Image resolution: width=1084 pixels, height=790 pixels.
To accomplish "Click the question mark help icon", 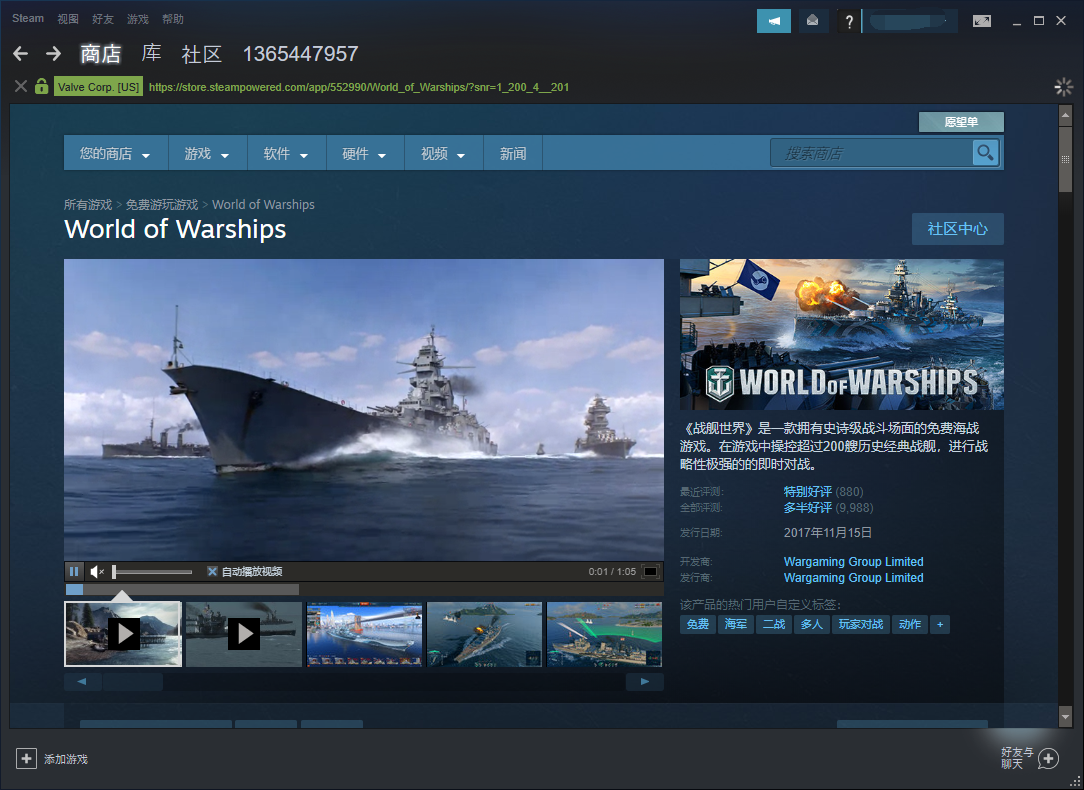I will pyautogui.click(x=849, y=21).
